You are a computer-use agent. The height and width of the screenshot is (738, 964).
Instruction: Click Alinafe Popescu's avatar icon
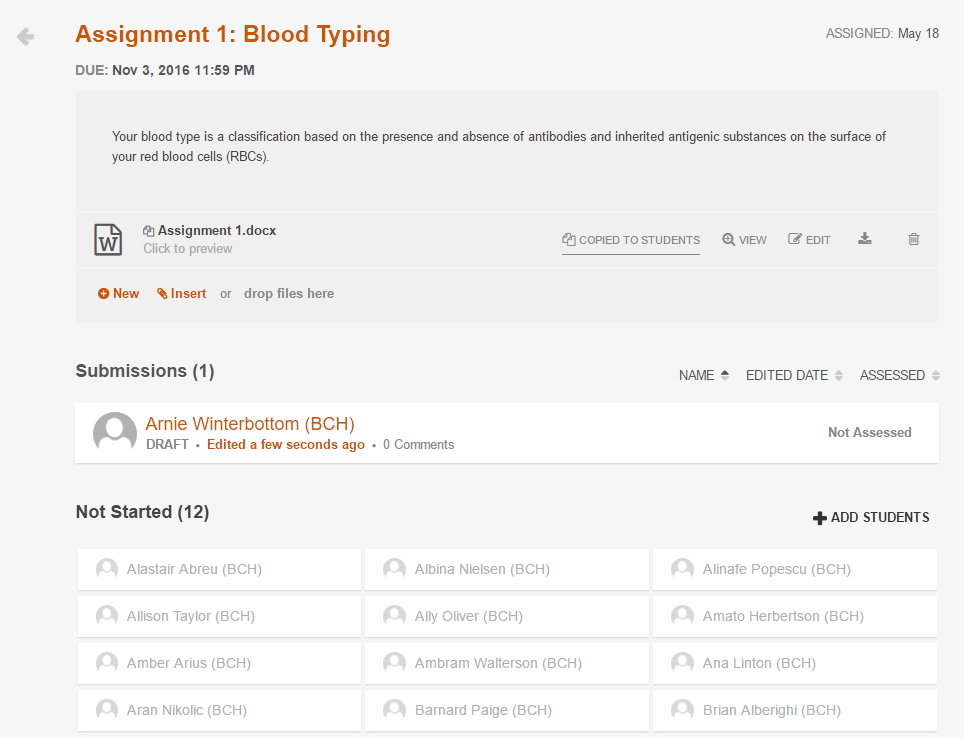pos(682,569)
